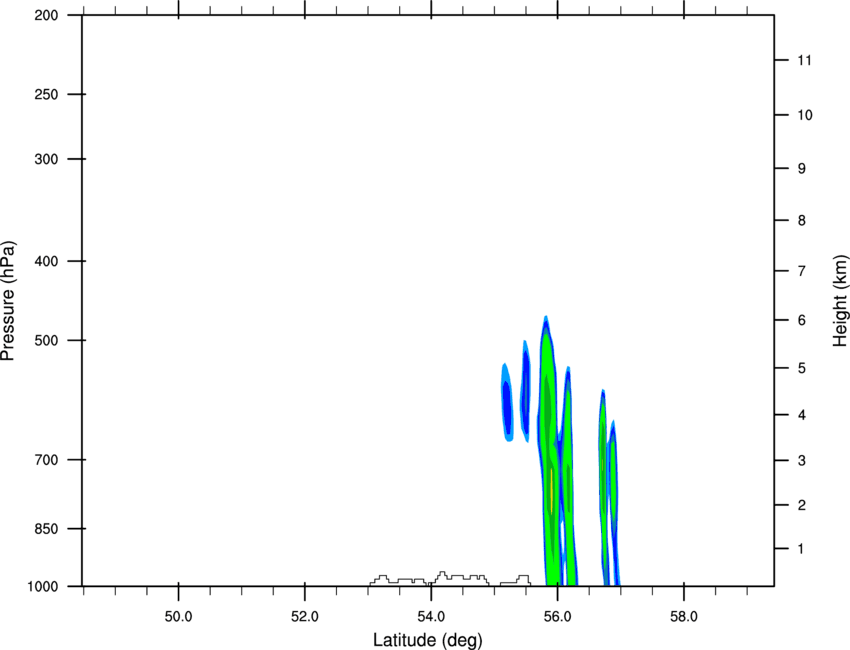Screen dimensions: 850x650
Task: Click the 3 km height label
Action: (x=802, y=461)
